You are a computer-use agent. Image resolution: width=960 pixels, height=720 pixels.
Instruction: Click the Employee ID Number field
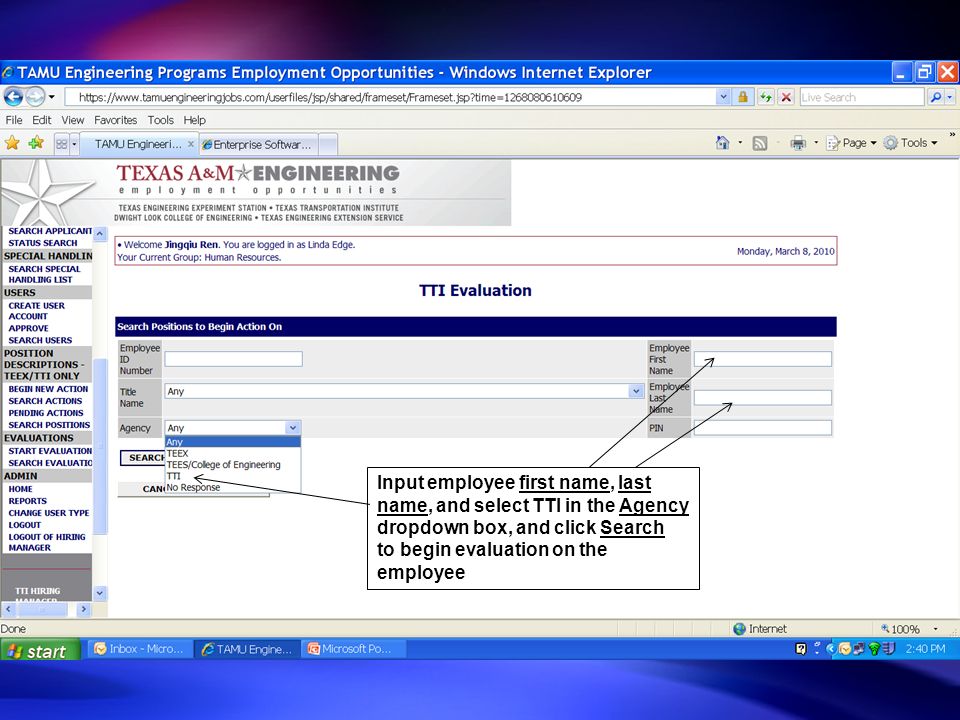233,359
